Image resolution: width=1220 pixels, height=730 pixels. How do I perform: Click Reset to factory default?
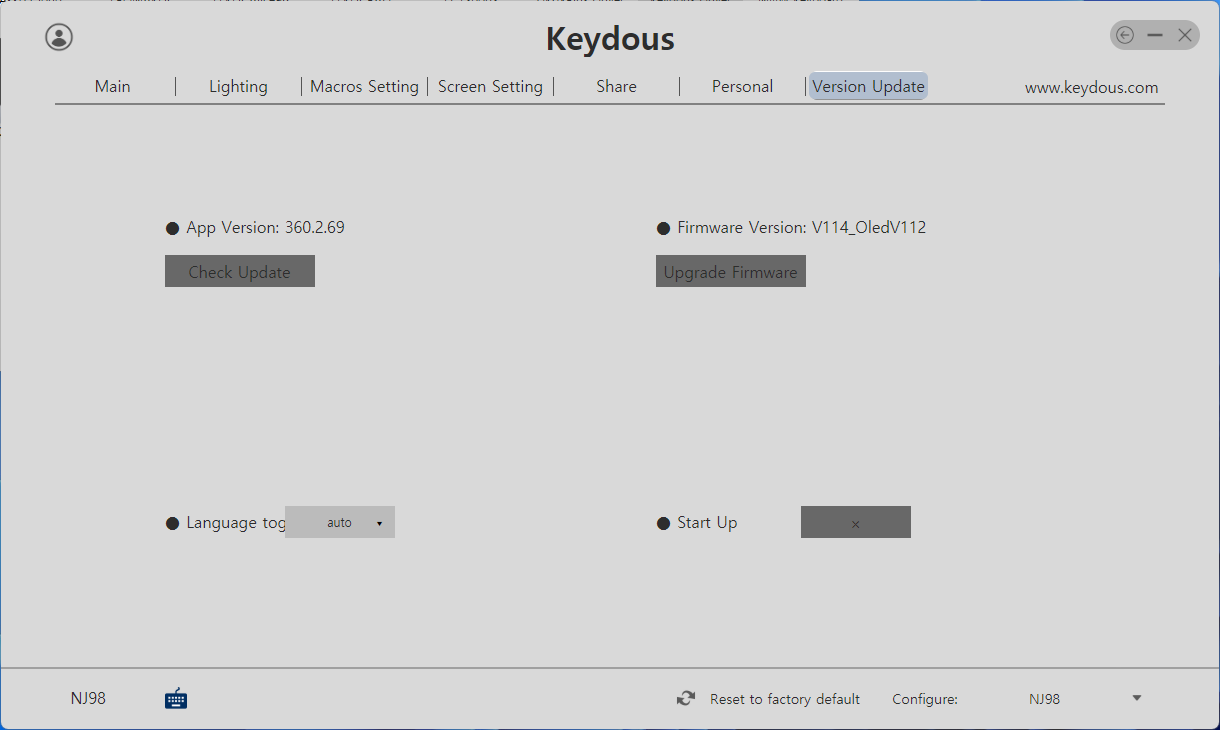click(x=785, y=699)
